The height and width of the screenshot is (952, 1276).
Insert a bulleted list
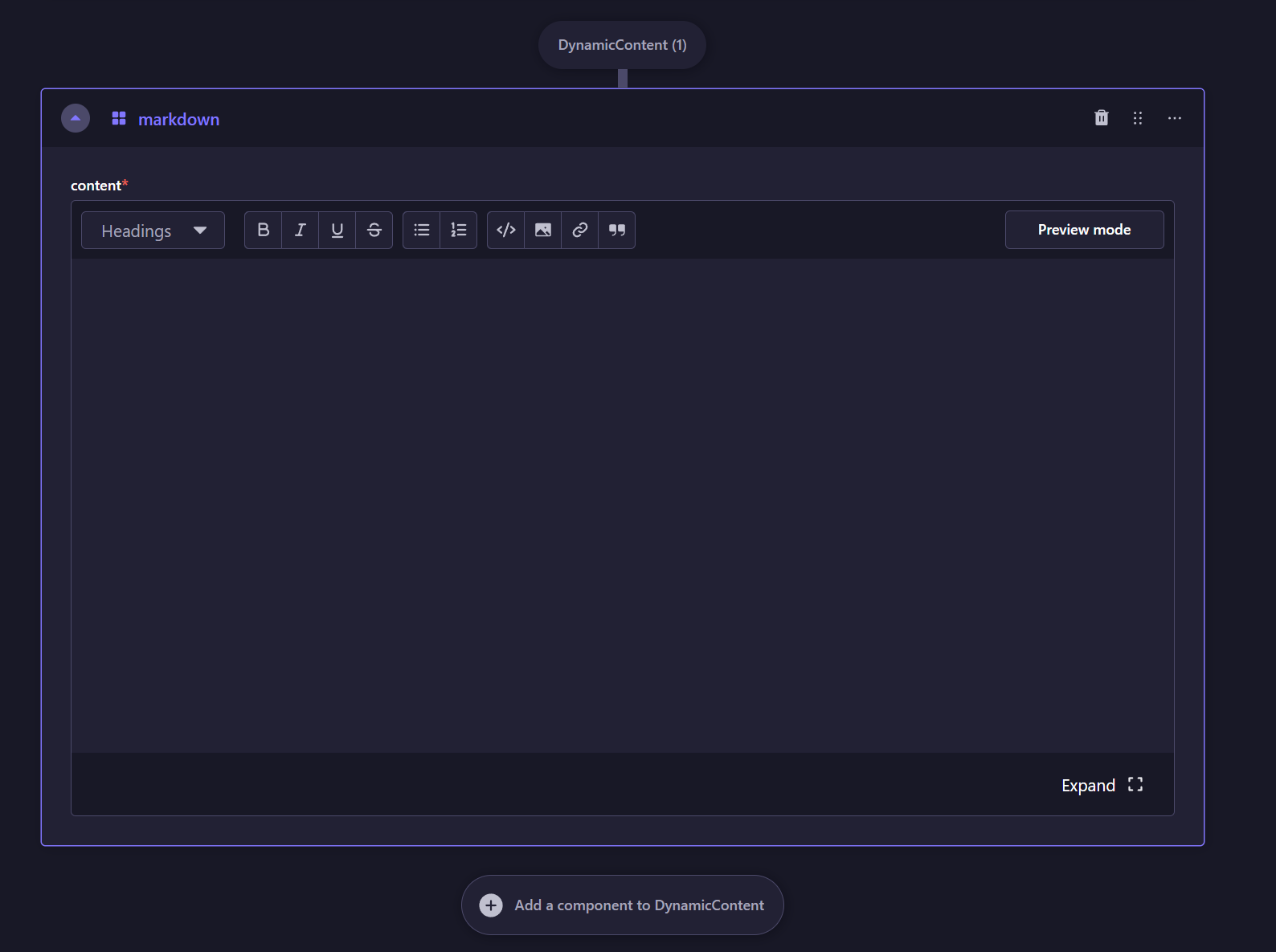(x=421, y=231)
